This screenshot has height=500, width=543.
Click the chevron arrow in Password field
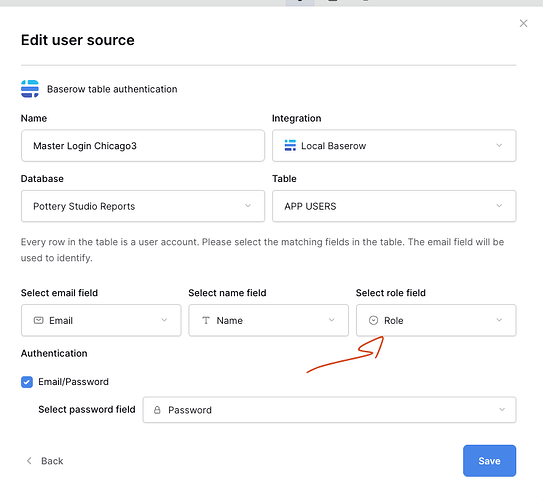coord(502,410)
